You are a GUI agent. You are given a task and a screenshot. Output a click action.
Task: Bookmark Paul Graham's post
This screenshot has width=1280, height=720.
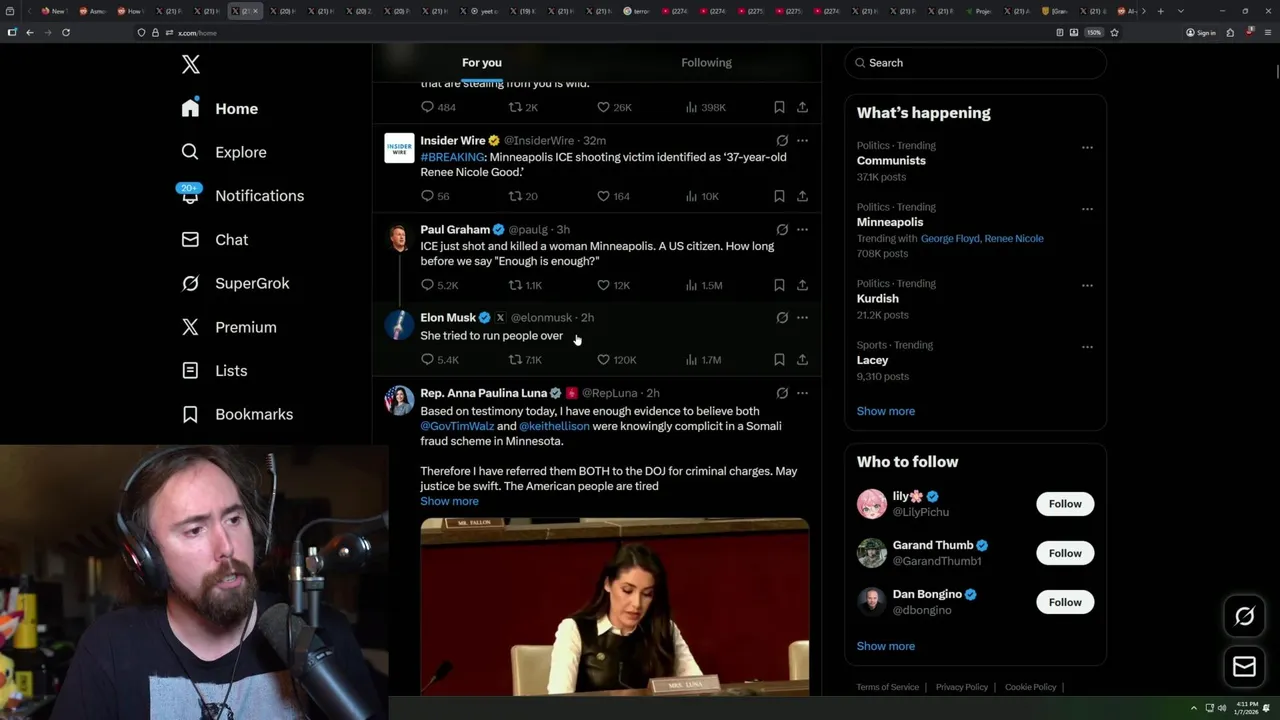[779, 285]
